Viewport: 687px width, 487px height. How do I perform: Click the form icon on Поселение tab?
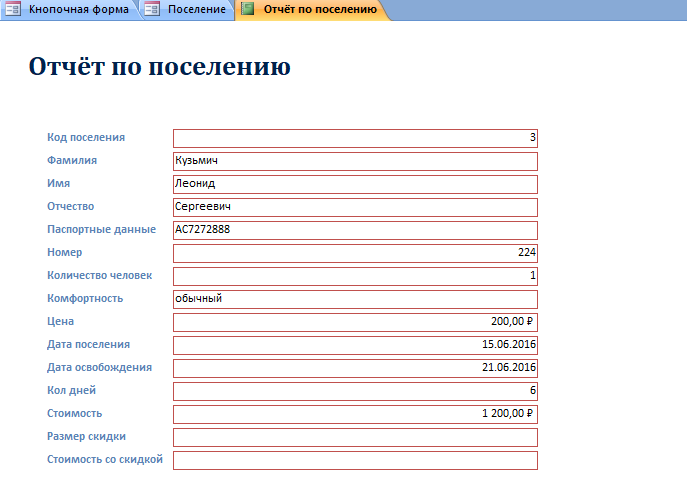pyautogui.click(x=152, y=9)
